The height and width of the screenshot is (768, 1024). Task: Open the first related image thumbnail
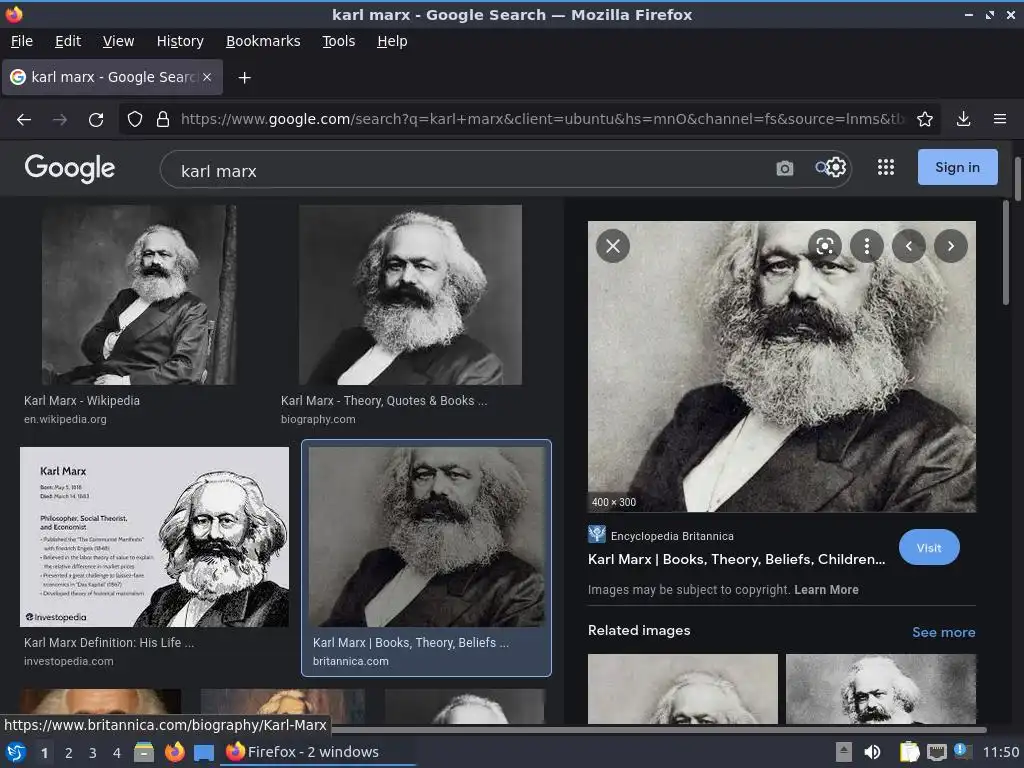pyautogui.click(x=682, y=689)
